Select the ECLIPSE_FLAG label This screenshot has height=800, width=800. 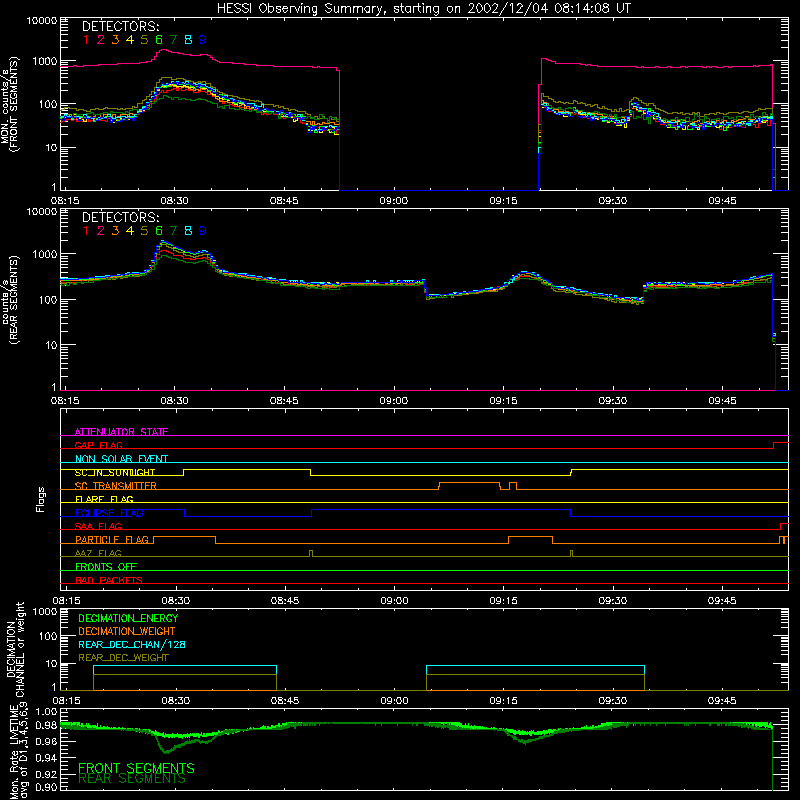click(x=109, y=513)
